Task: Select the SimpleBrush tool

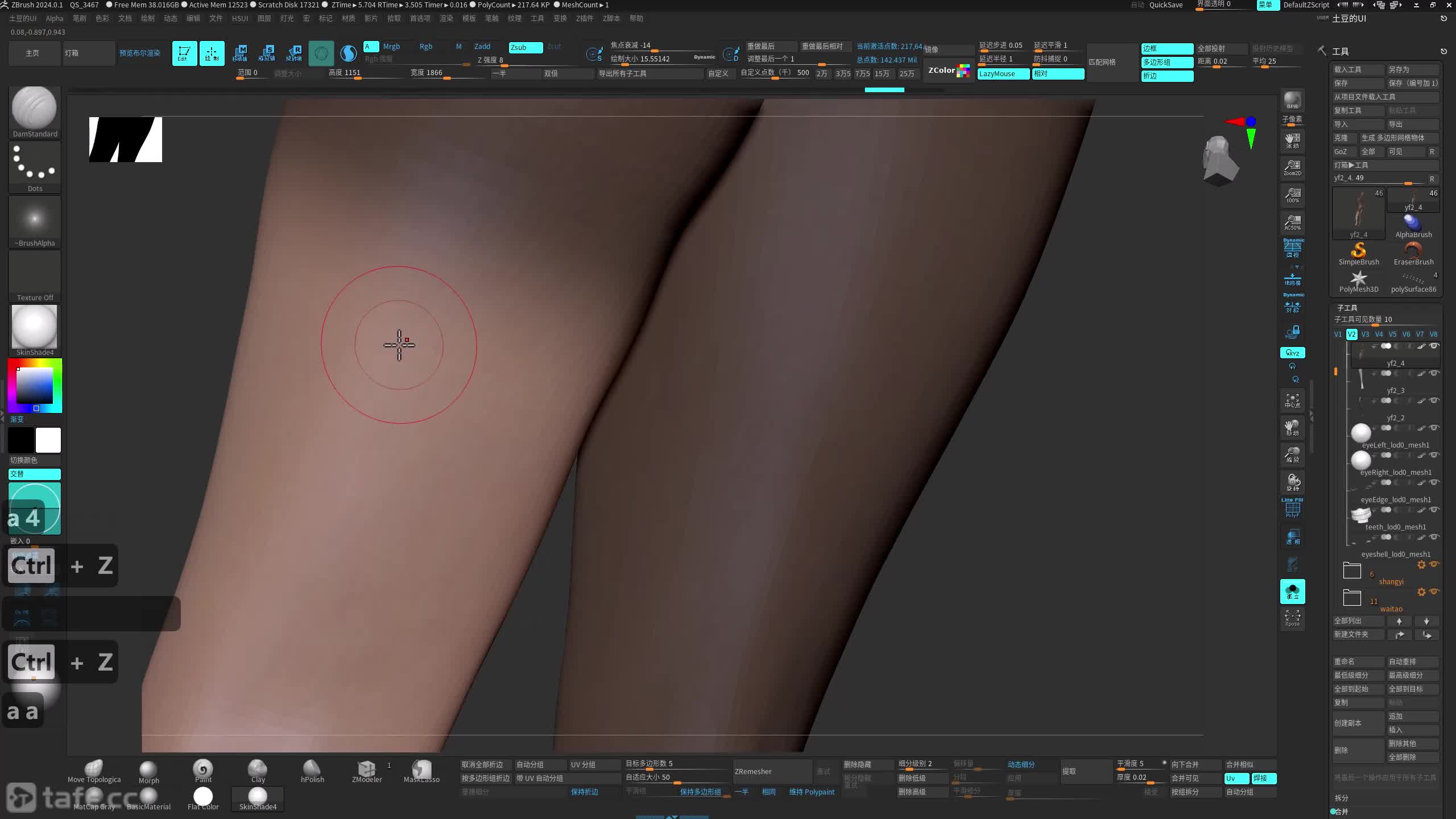Action: [1359, 253]
